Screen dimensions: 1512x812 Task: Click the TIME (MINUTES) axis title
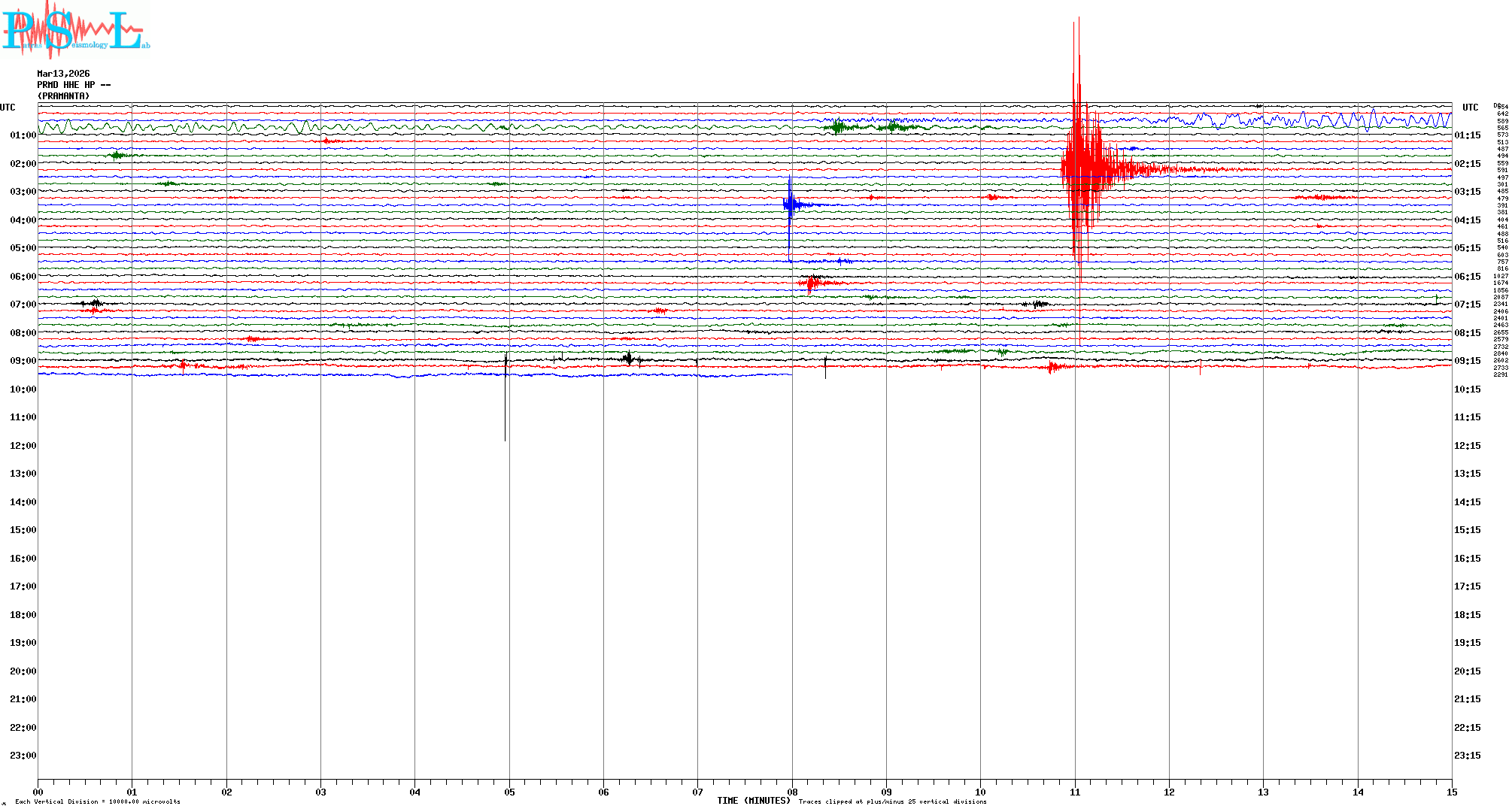pos(753,801)
